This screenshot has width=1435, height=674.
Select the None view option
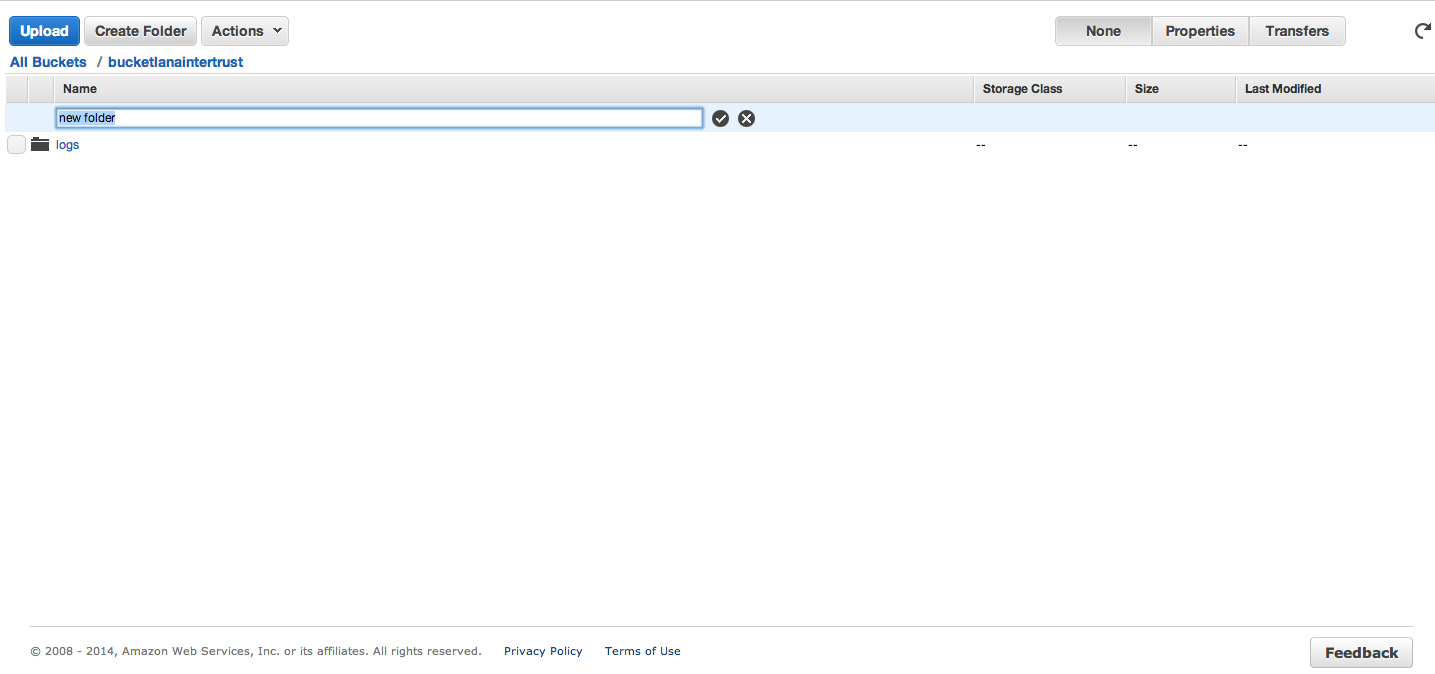click(x=1103, y=31)
